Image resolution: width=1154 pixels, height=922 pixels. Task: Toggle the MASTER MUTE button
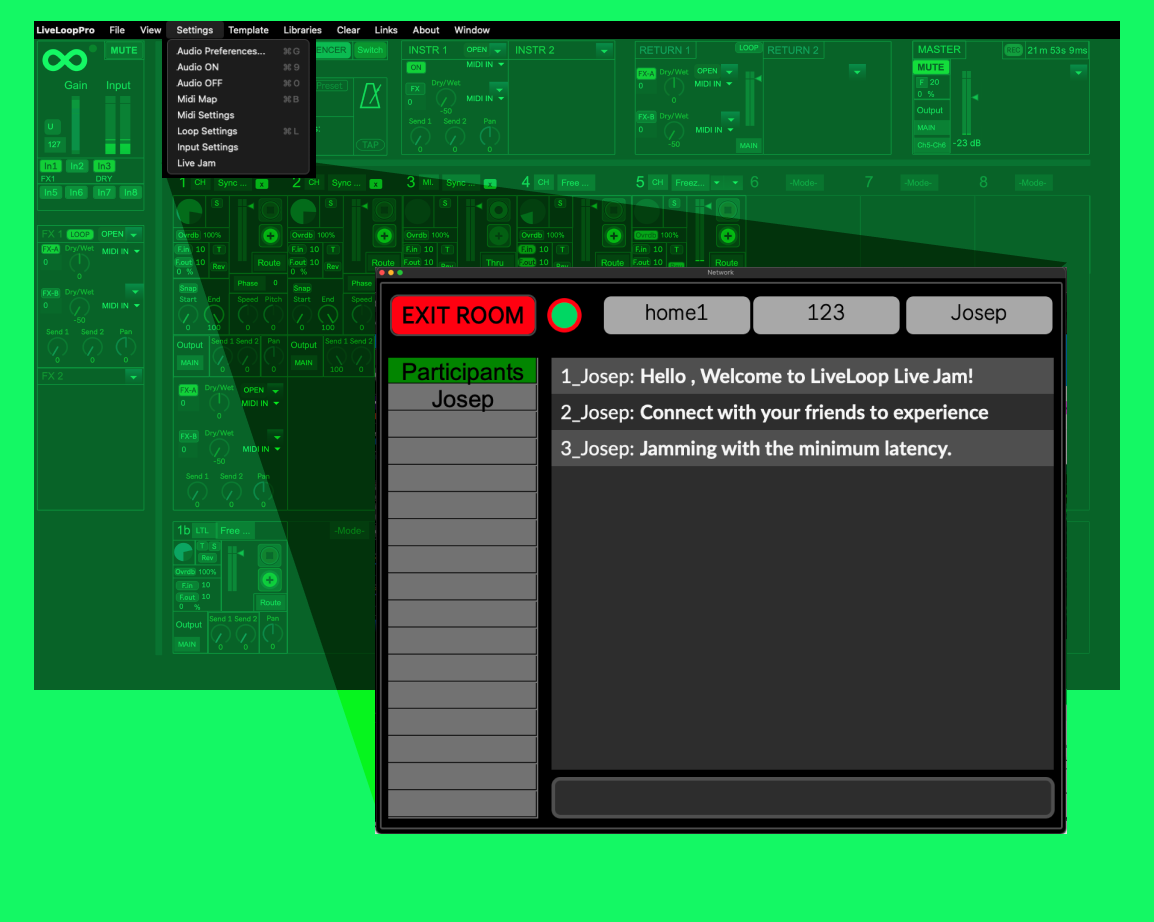pos(930,67)
